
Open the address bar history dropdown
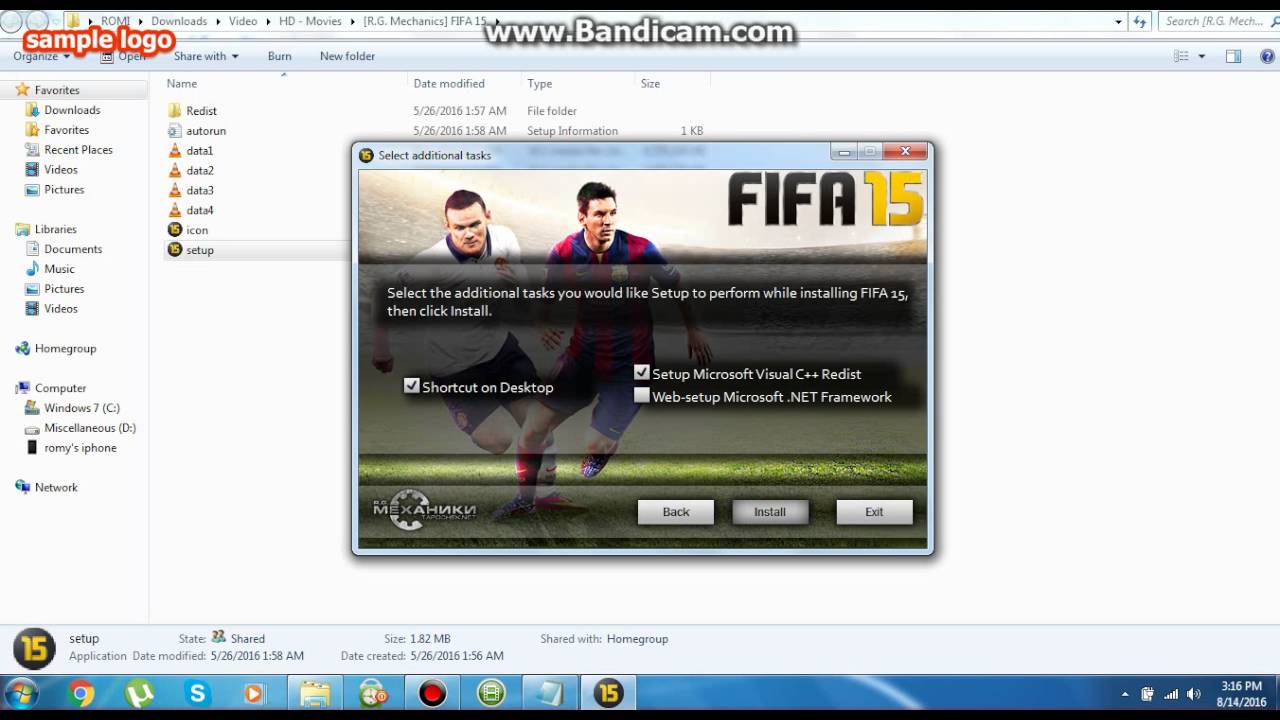[1119, 21]
